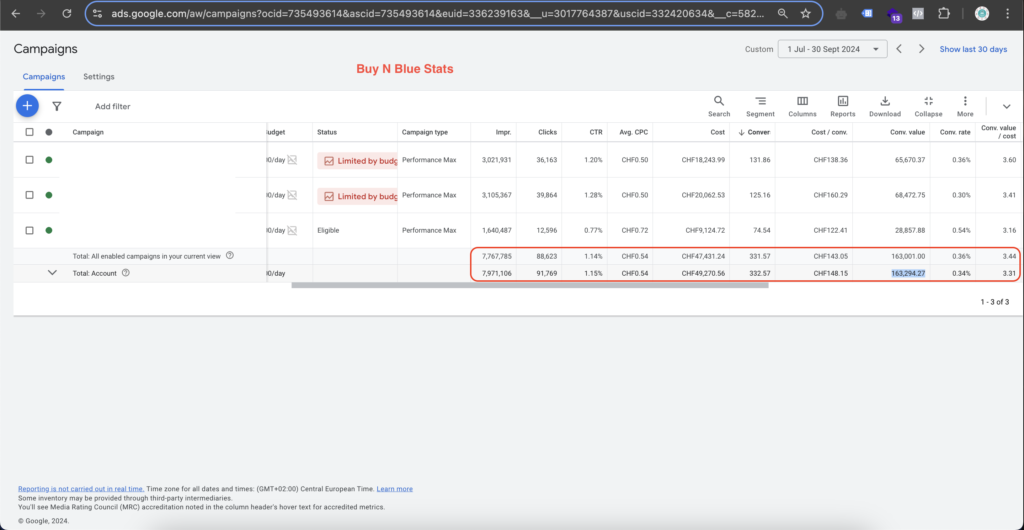Tick checkbox for campaign costing CHF9,124.72
The width and height of the screenshot is (1024, 530).
(x=29, y=230)
